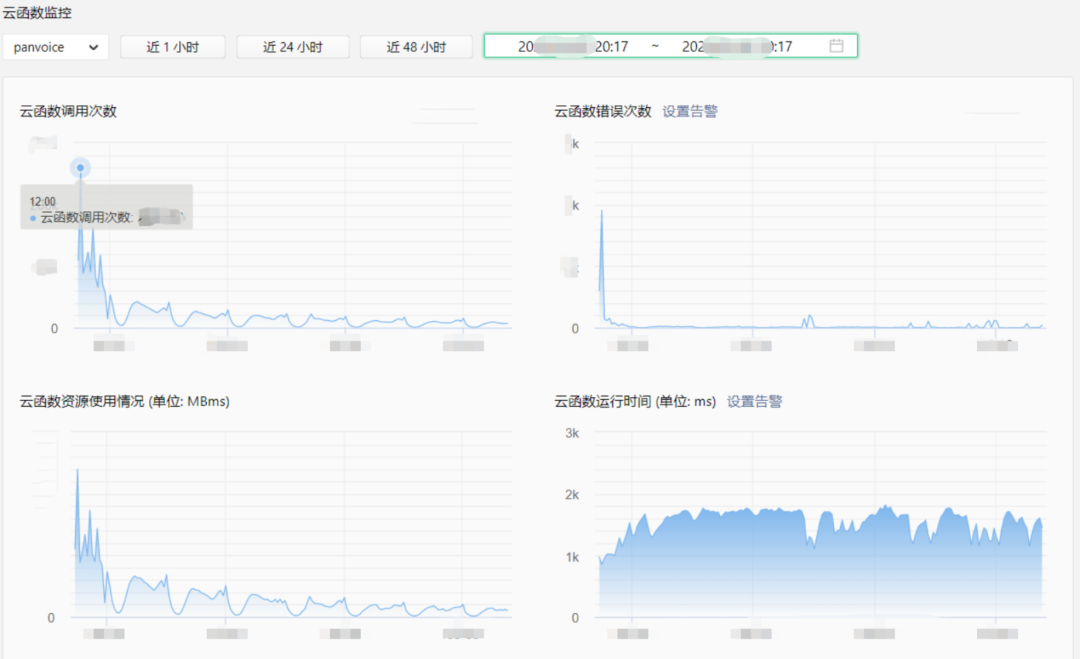Select the 近 1 小时 time range
Viewport: 1080px width, 659px height.
pyautogui.click(x=173, y=47)
